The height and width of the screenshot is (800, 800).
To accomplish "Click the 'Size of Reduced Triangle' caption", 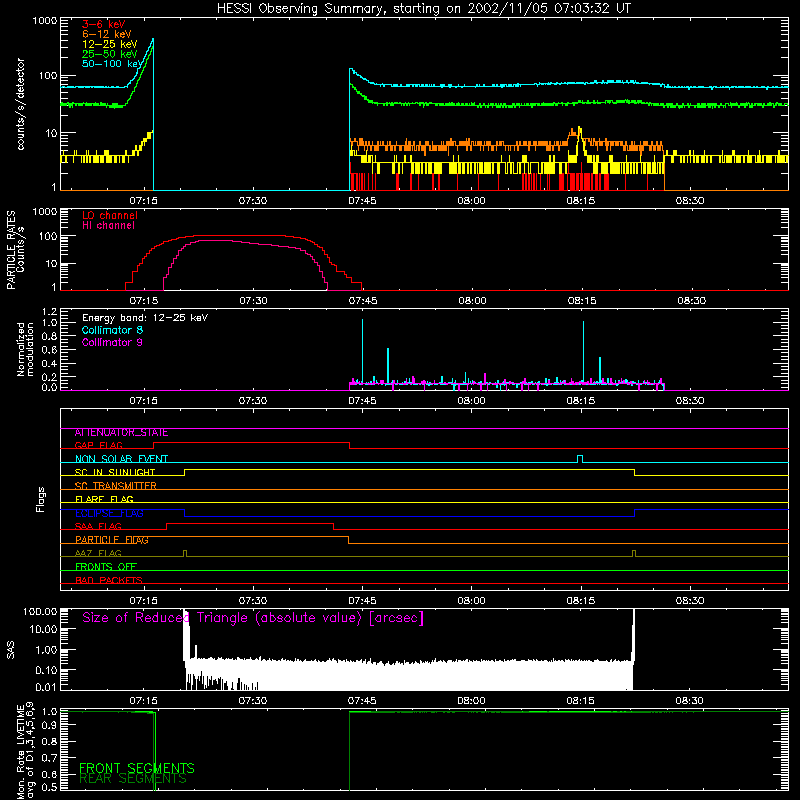I will point(253,618).
